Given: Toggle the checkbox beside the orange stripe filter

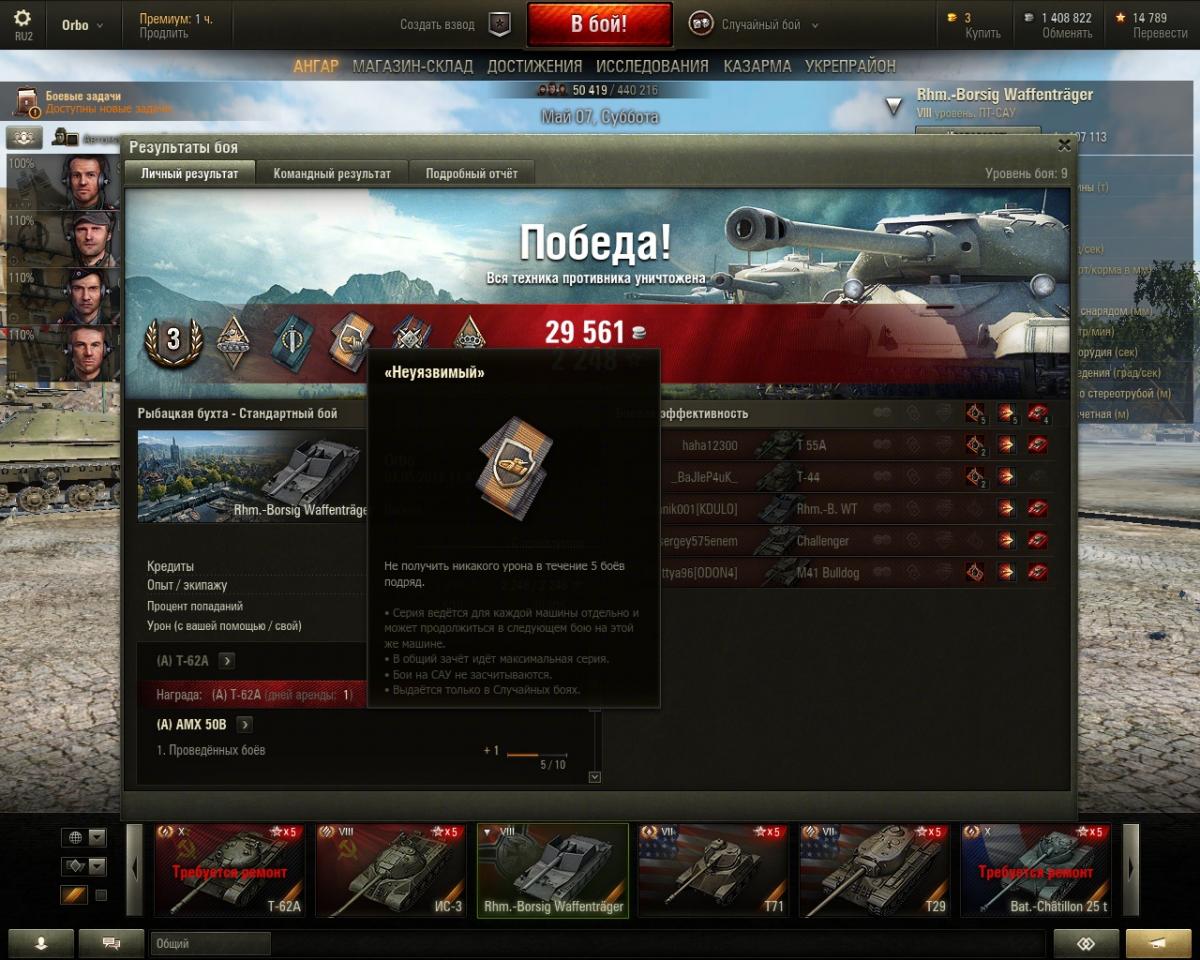Looking at the screenshot, I should (x=101, y=895).
